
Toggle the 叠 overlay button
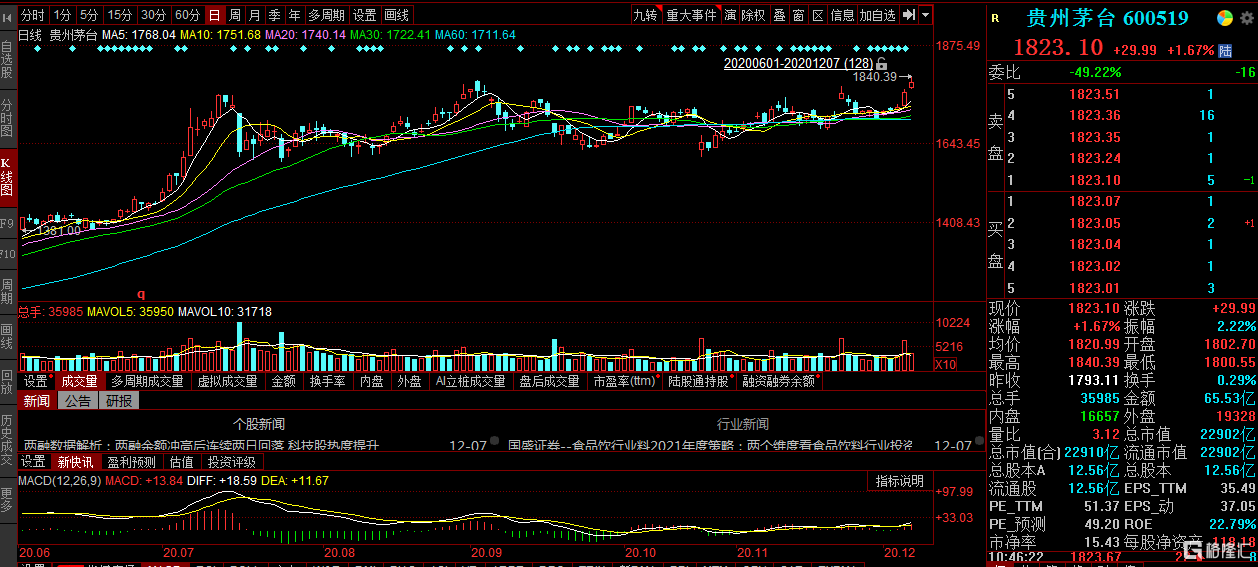point(780,15)
